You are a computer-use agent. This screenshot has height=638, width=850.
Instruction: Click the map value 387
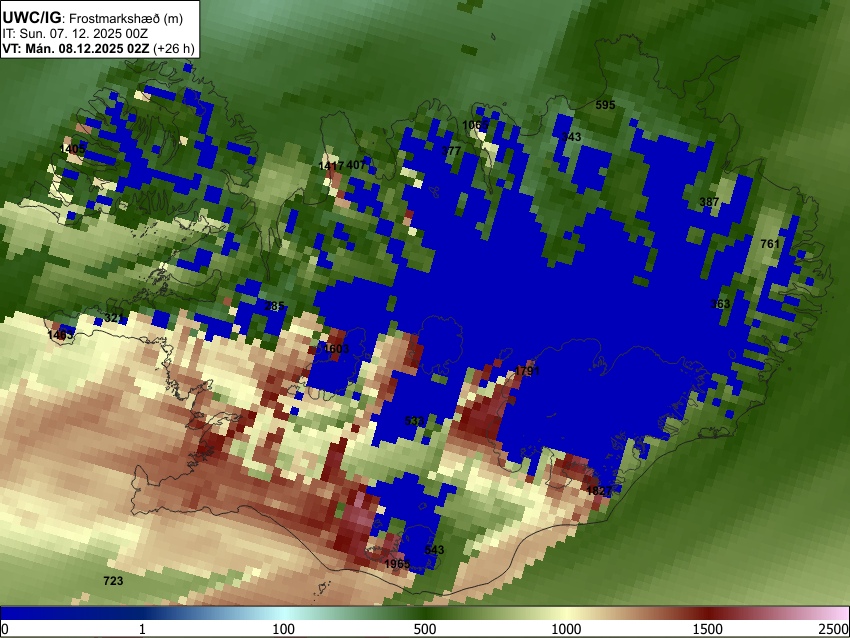[709, 202]
